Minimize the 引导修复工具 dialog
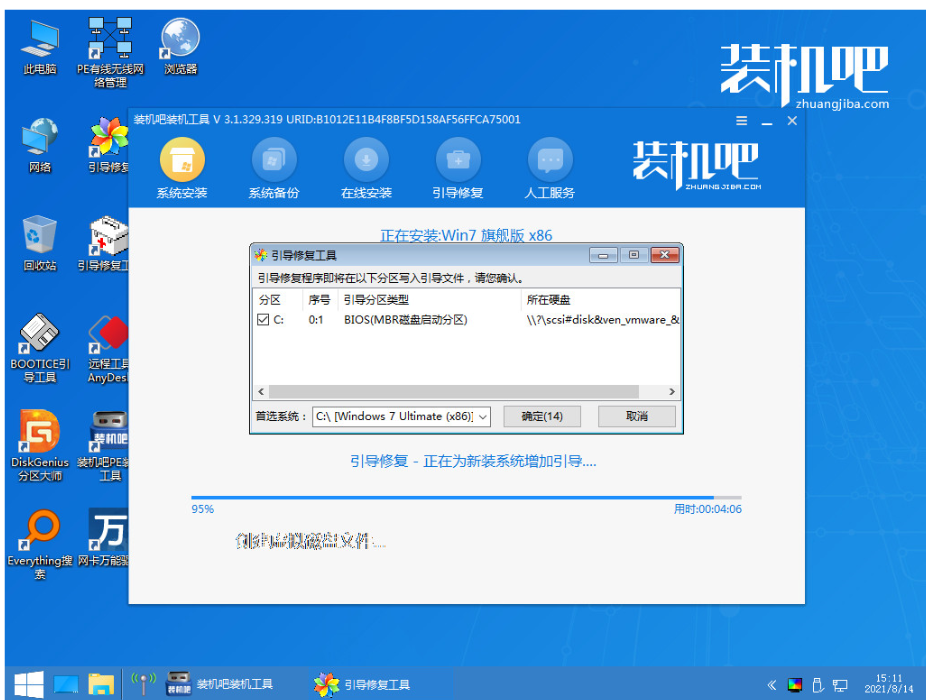The height and width of the screenshot is (700, 926). click(x=603, y=255)
